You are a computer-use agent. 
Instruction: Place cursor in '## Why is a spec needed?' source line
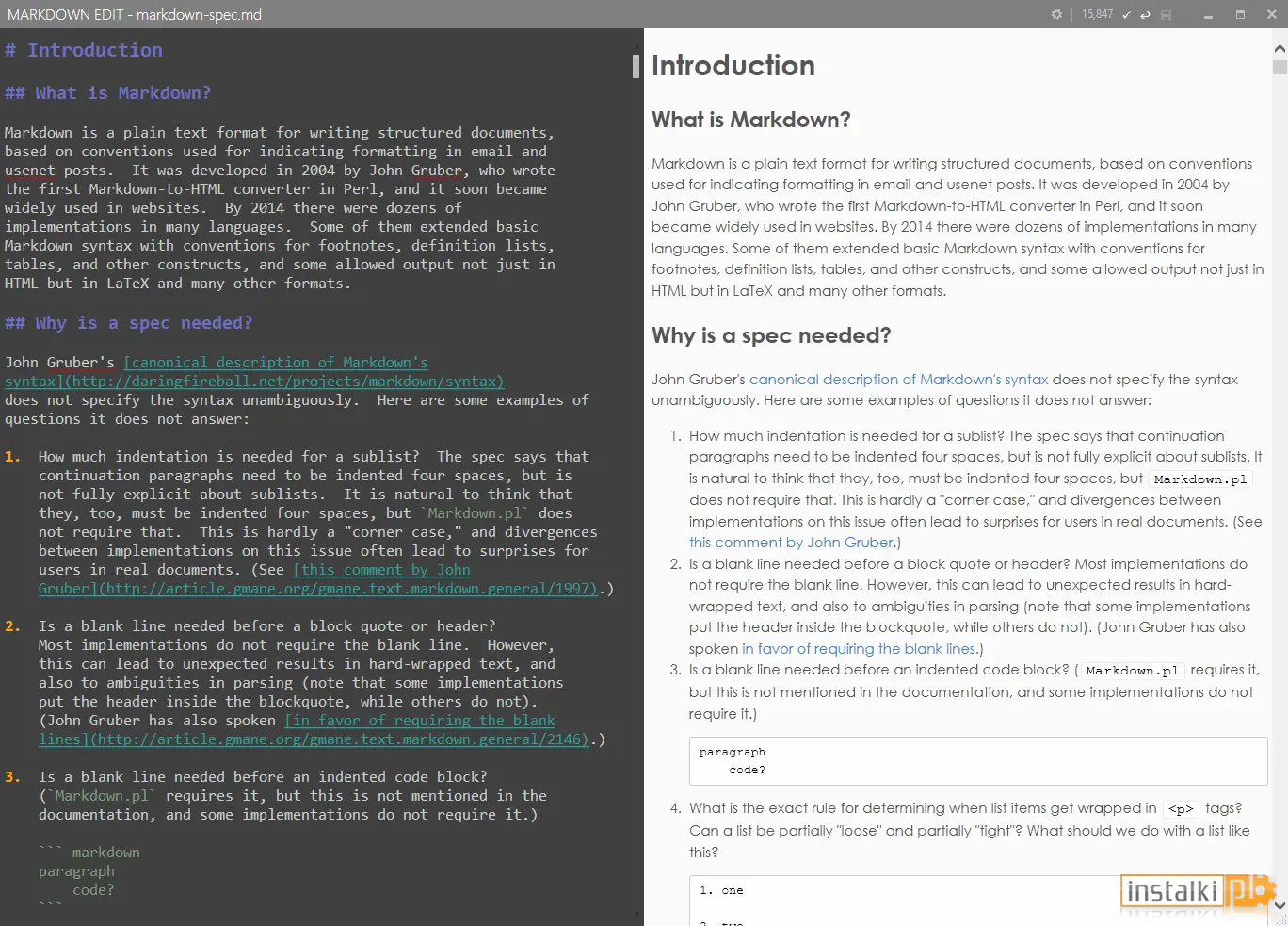tap(128, 323)
